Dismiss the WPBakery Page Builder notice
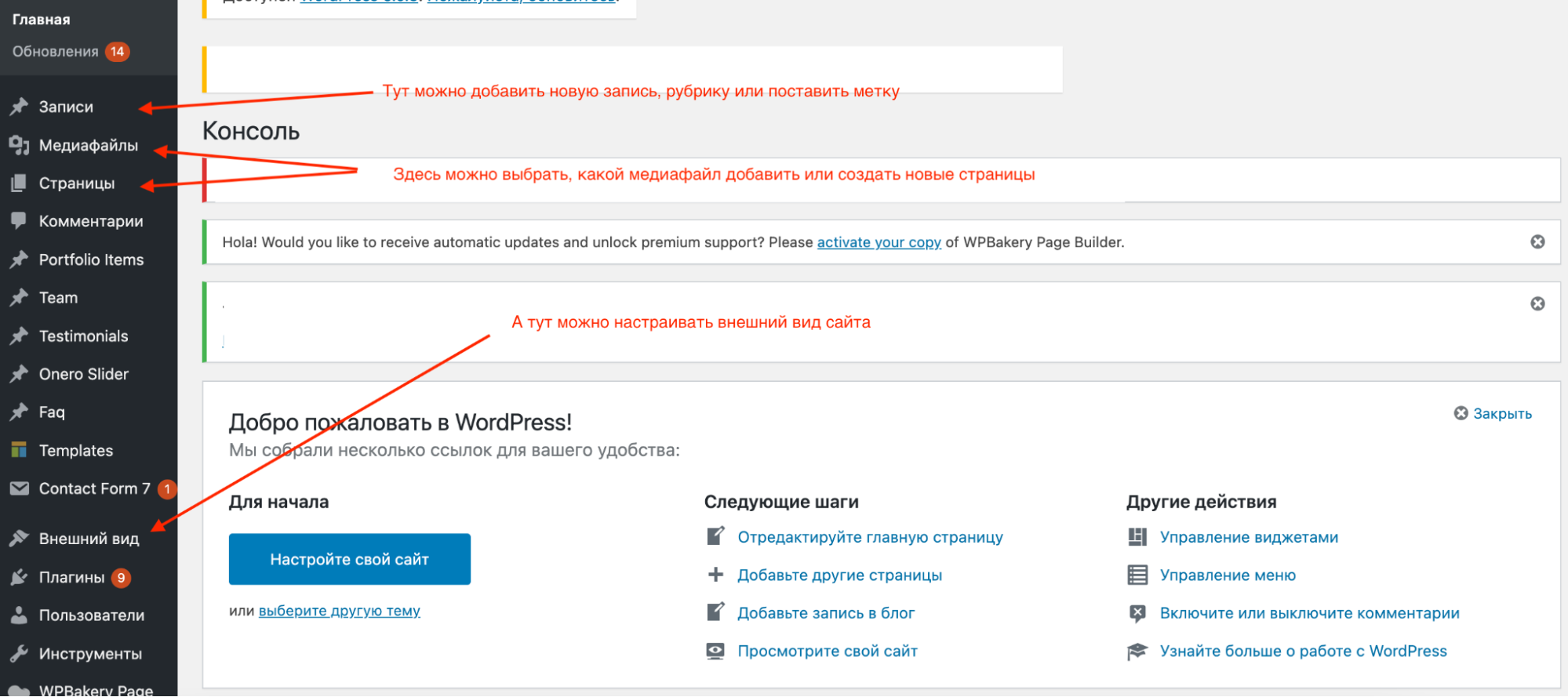The width and height of the screenshot is (1568, 697). point(1537,241)
